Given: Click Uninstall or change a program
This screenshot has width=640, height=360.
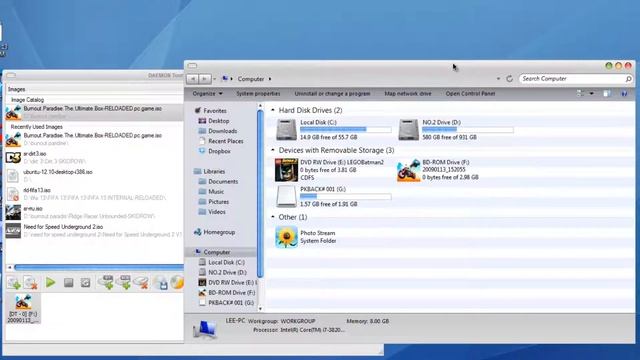Looking at the screenshot, I should (332, 93).
